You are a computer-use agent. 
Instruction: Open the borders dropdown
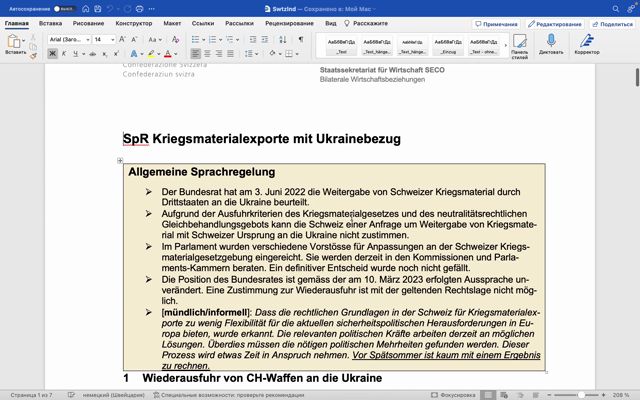point(291,53)
